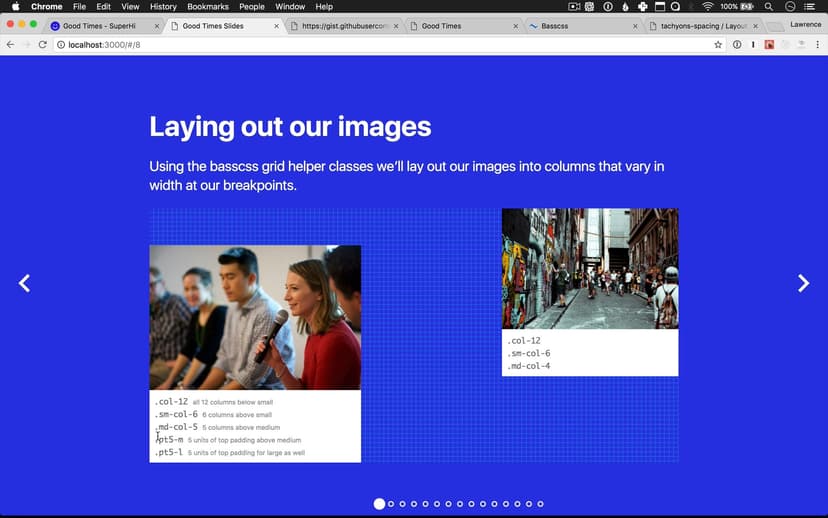Click the red extension icon in the toolbar

click(769, 45)
